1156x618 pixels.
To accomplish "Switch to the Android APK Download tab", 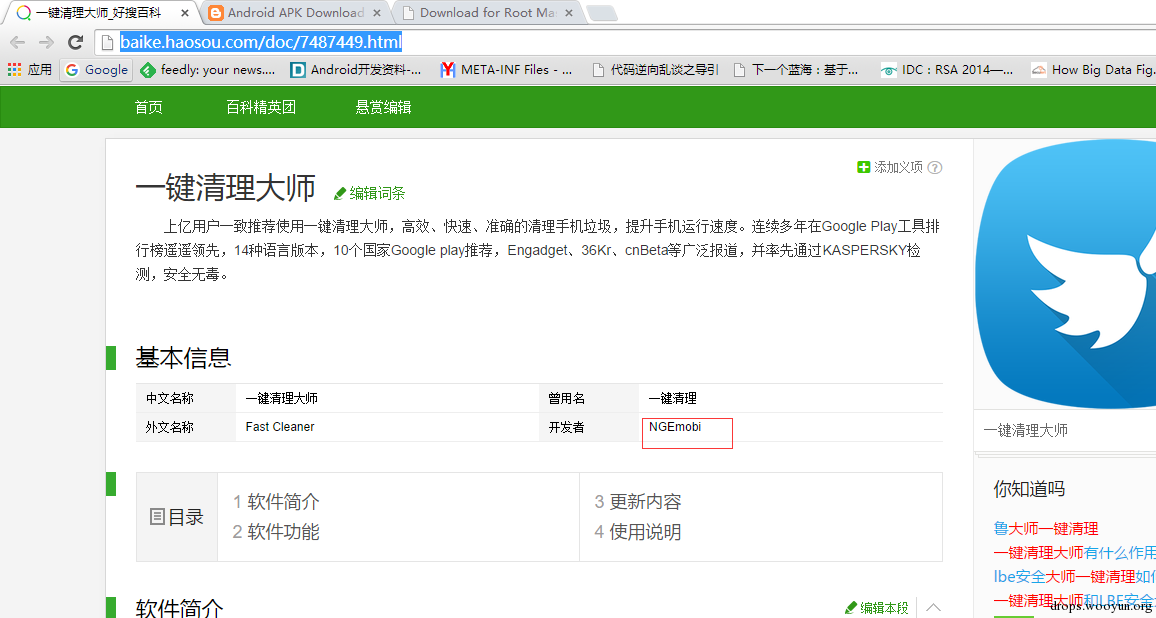I will pos(292,13).
